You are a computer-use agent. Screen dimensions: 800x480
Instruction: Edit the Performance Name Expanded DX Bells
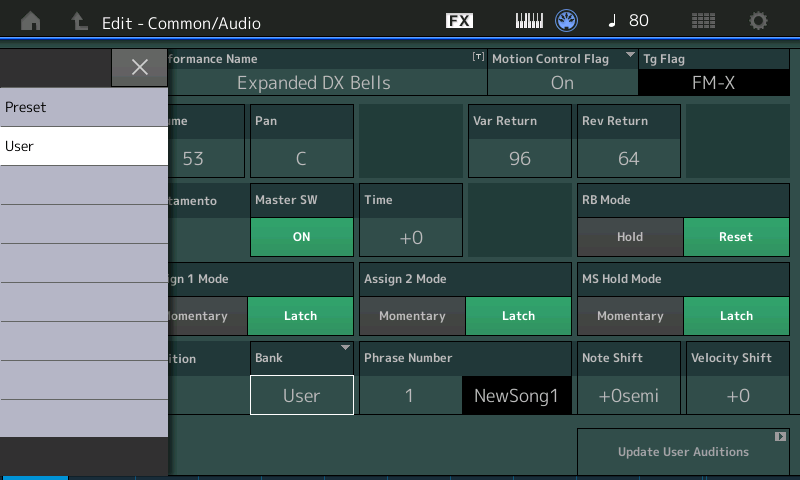(314, 82)
